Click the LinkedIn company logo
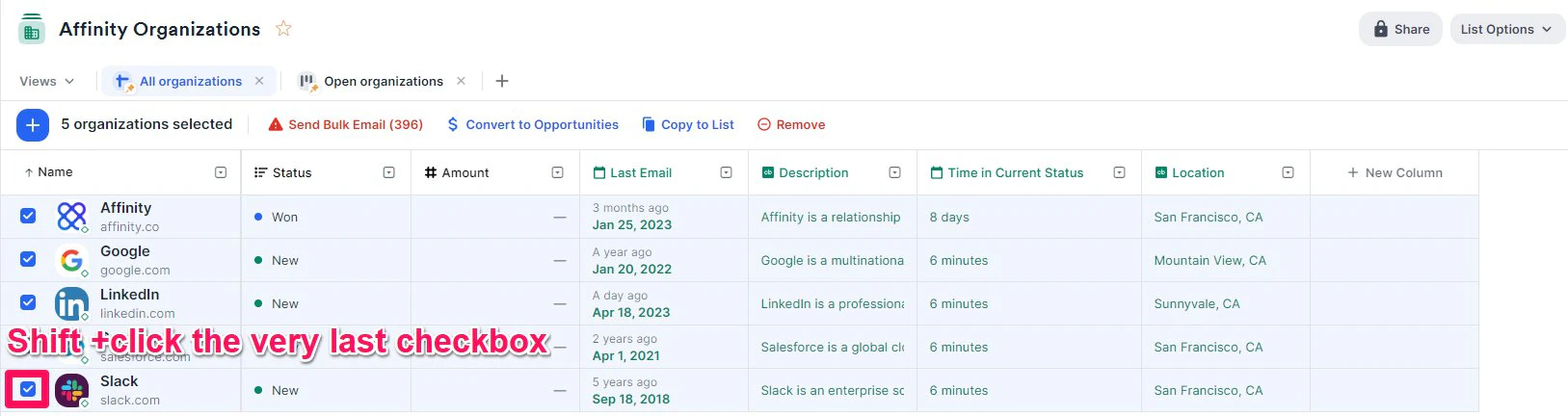The width and height of the screenshot is (1568, 416). pyautogui.click(x=71, y=303)
